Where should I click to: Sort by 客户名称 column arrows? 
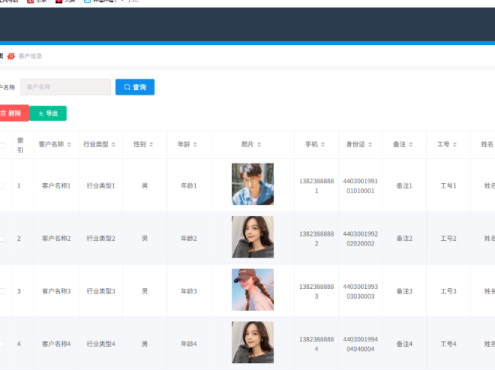(69, 144)
